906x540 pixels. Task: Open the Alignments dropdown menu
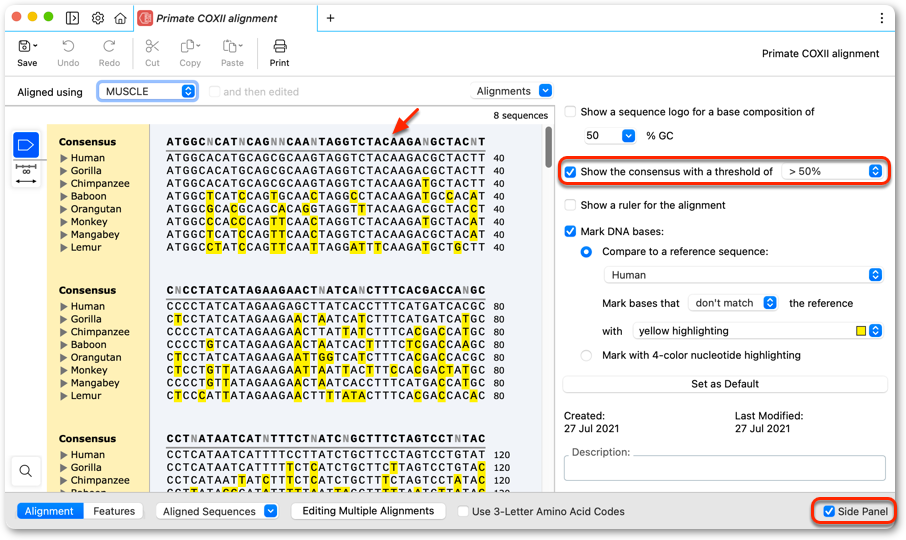[511, 91]
